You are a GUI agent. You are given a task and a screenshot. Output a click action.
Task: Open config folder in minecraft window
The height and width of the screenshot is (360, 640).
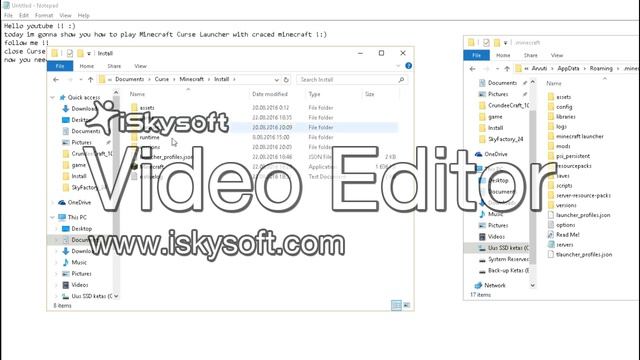point(564,107)
